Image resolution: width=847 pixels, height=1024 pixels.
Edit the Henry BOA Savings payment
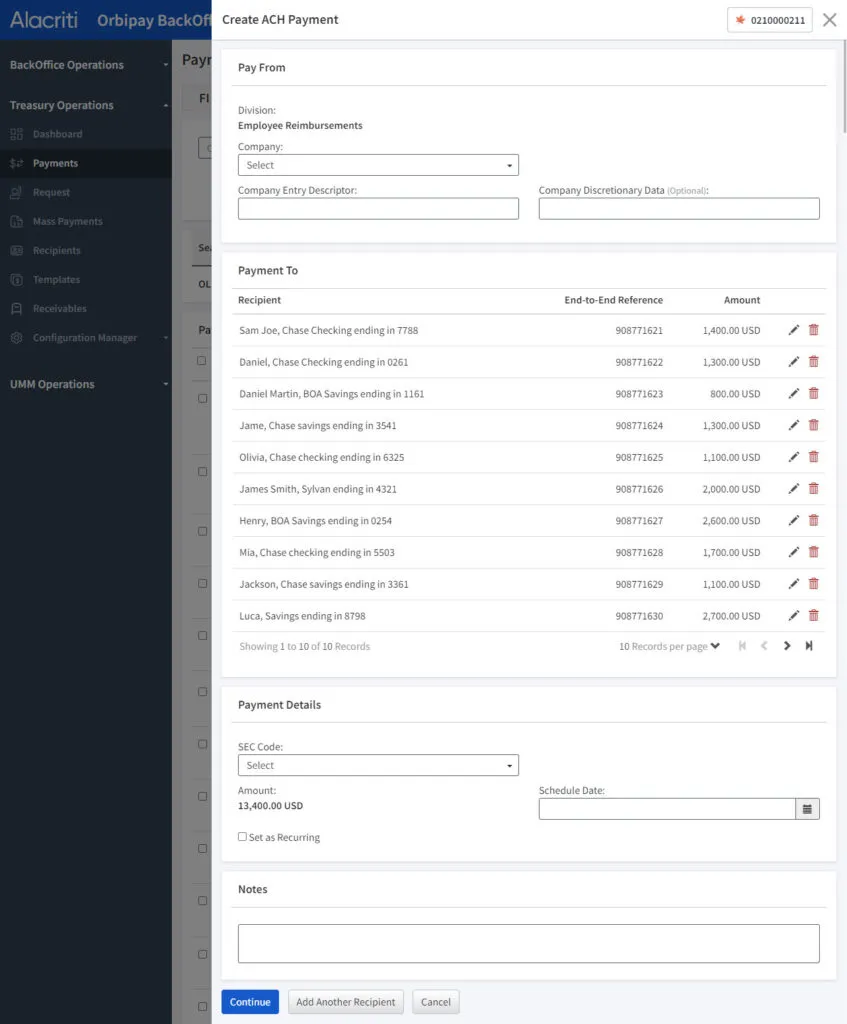pyautogui.click(x=794, y=520)
